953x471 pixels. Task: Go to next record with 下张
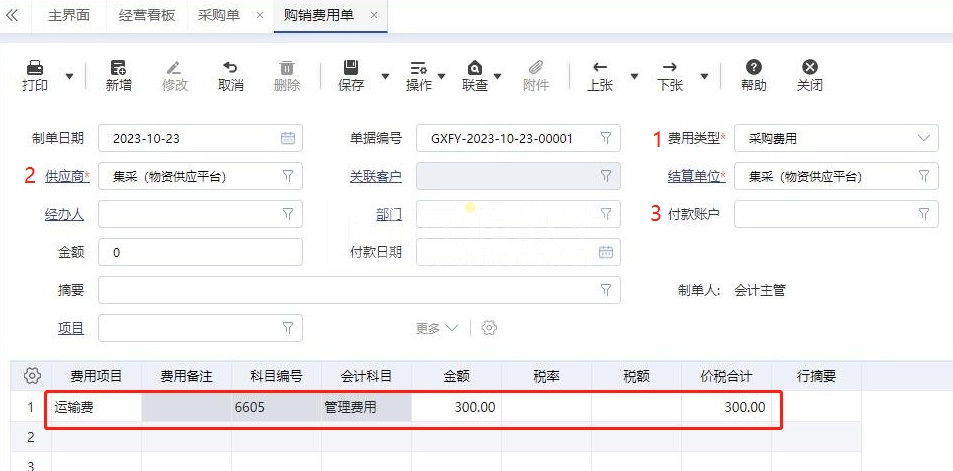tap(670, 68)
